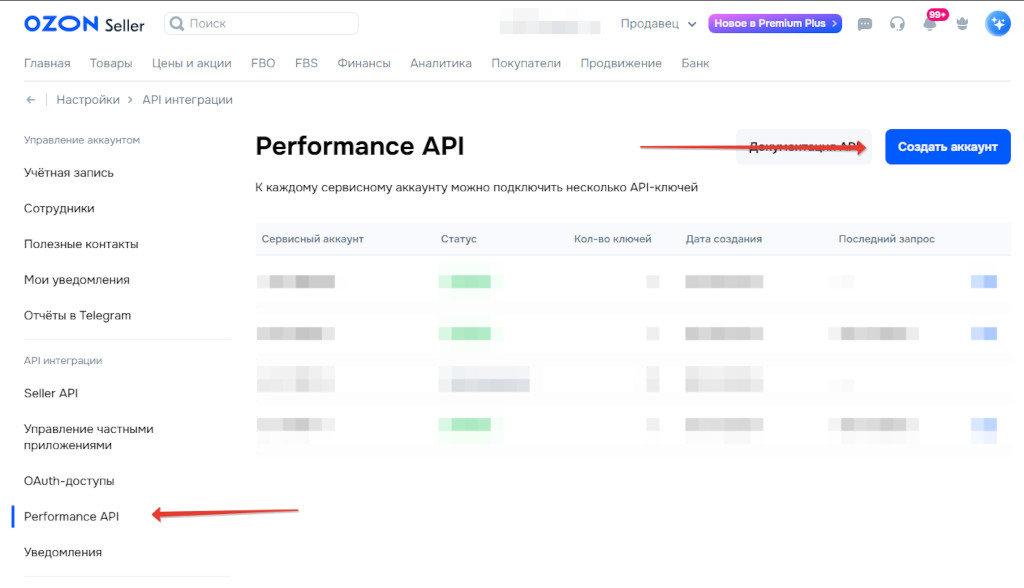This screenshot has width=1024, height=588.
Task: Click the Performance API page heading
Action: (360, 146)
